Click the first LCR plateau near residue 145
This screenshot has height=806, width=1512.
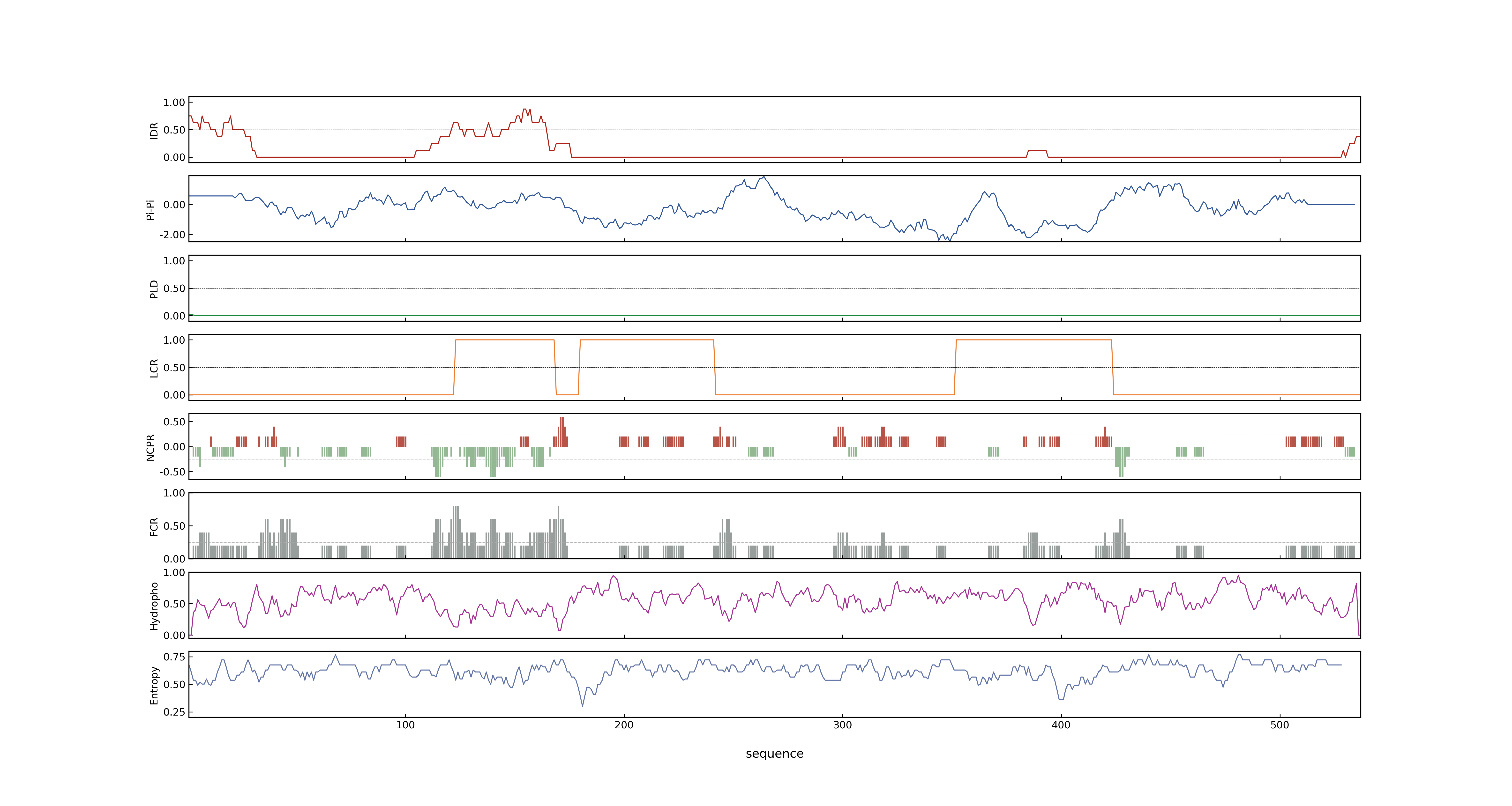coord(505,340)
